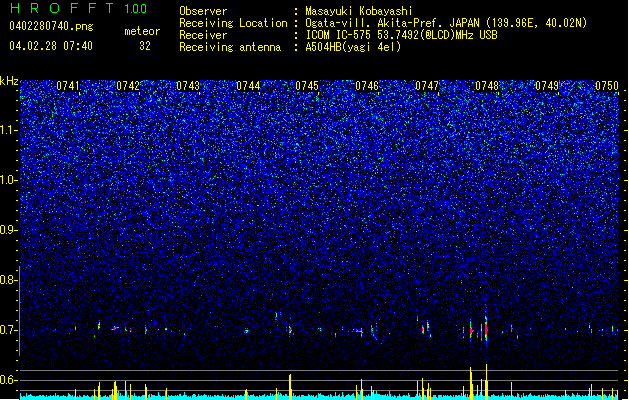Click the 0748 time marker
This screenshot has width=629, height=400.
[x=487, y=86]
